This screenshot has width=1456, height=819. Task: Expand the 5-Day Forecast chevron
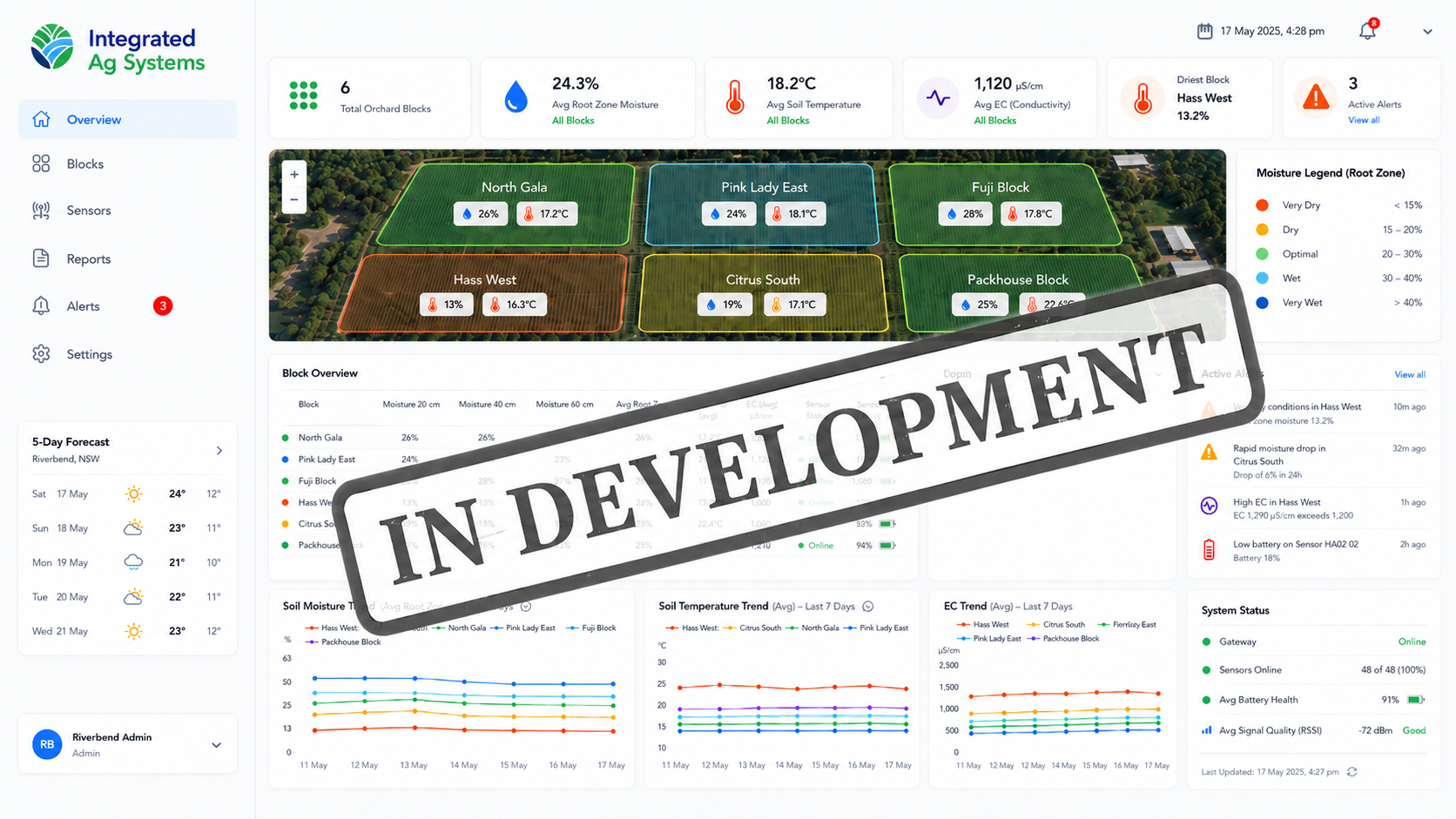coord(219,450)
